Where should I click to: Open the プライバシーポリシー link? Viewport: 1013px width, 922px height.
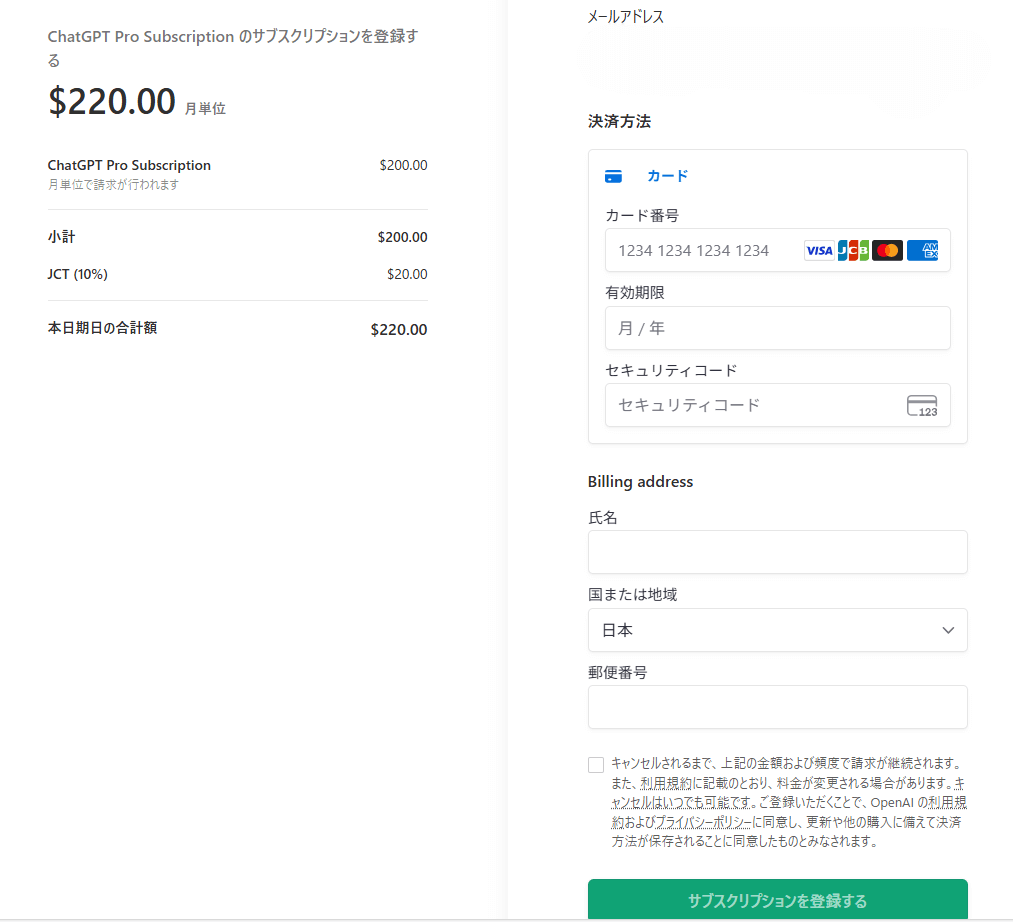click(x=703, y=822)
